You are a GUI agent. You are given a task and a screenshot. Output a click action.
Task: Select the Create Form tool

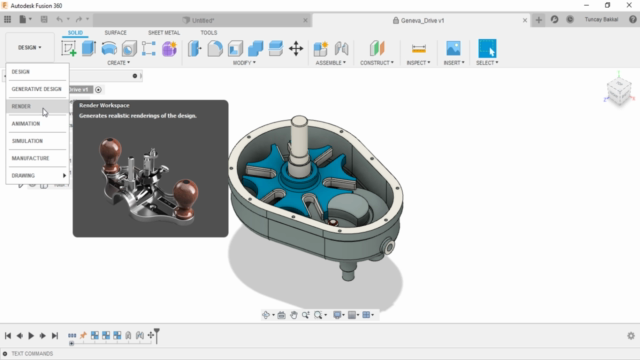[x=169, y=48]
